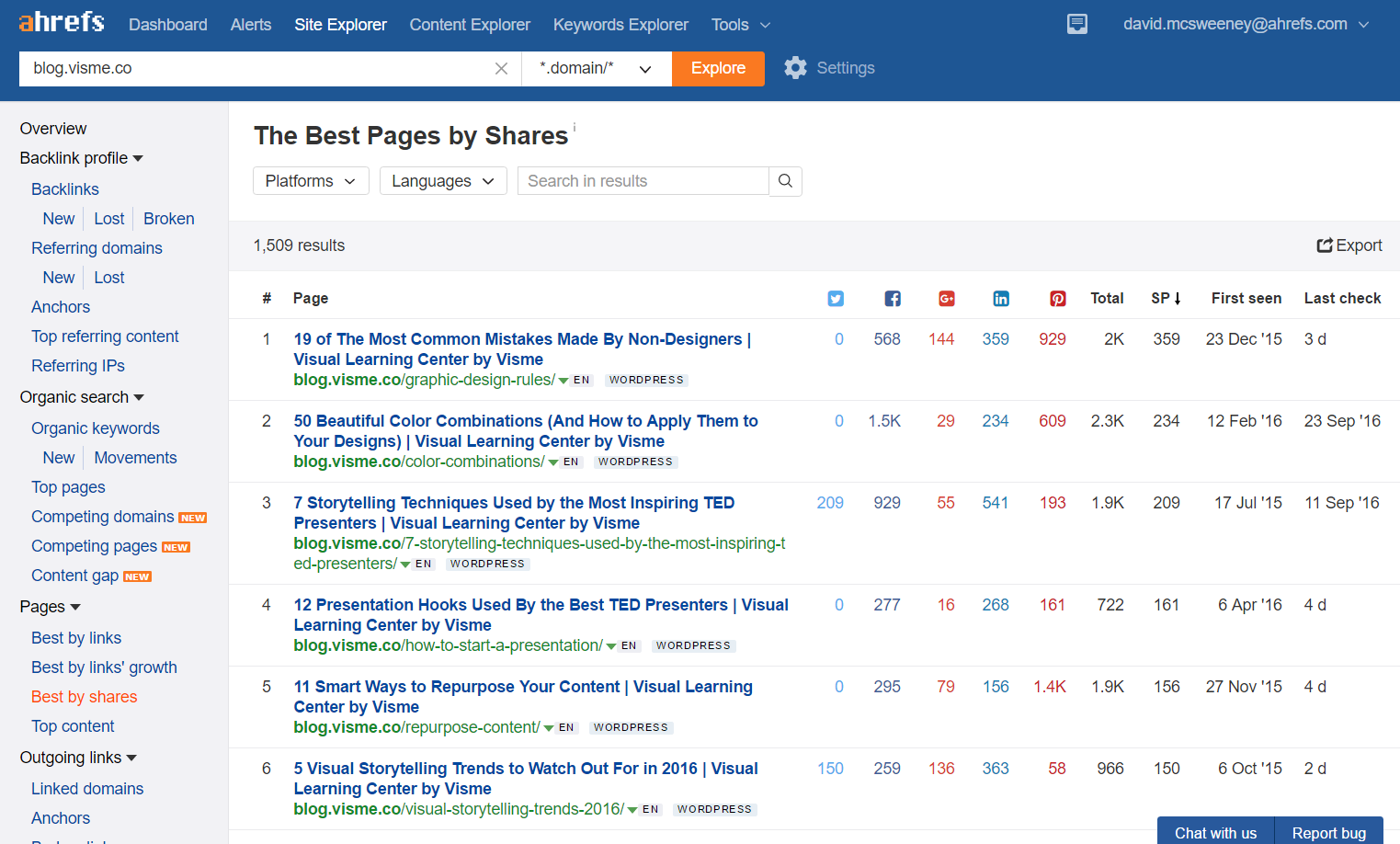Collapse the Outgoing links section
Viewport: 1400px width, 844px height.
(x=78, y=758)
